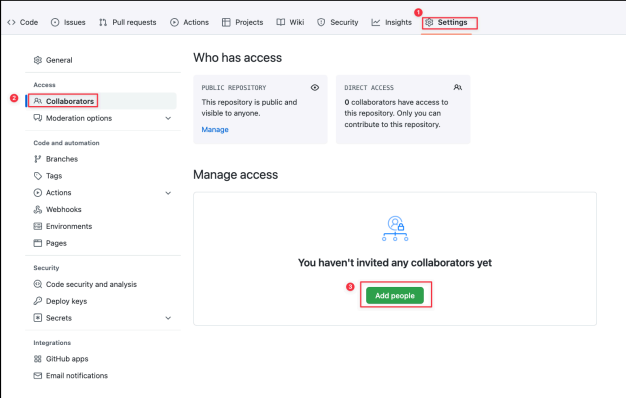Click the Pages browser icon
This screenshot has width=626, height=398.
point(38,243)
